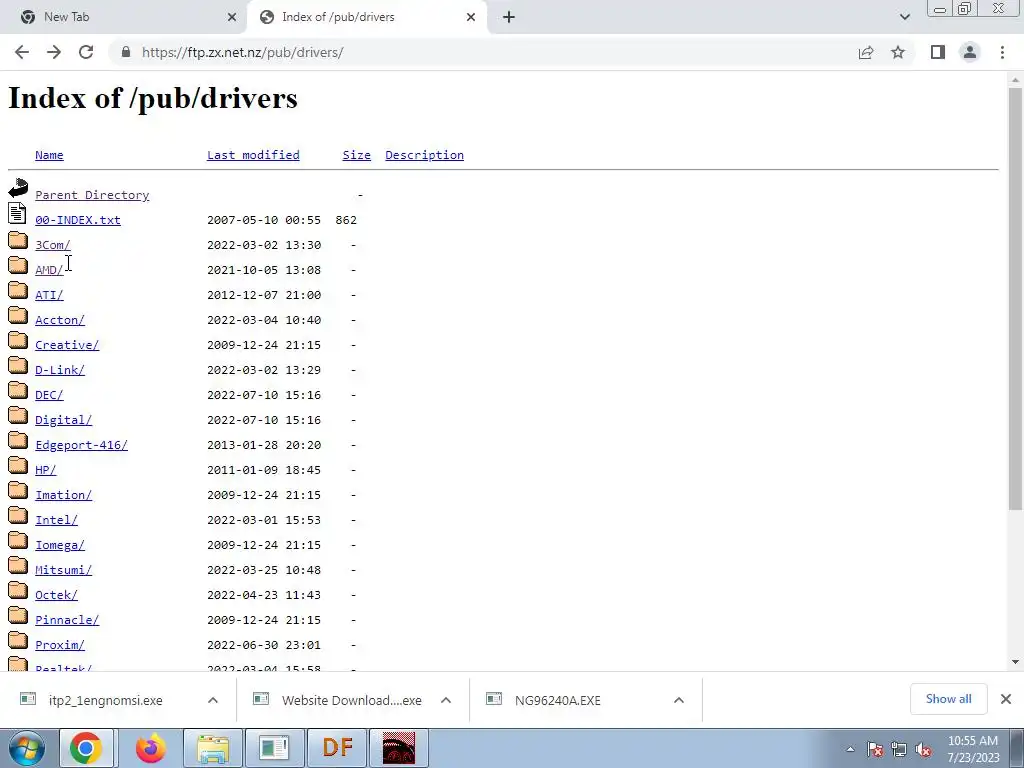
Task: Sort listing by Size
Action: pyautogui.click(x=357, y=155)
